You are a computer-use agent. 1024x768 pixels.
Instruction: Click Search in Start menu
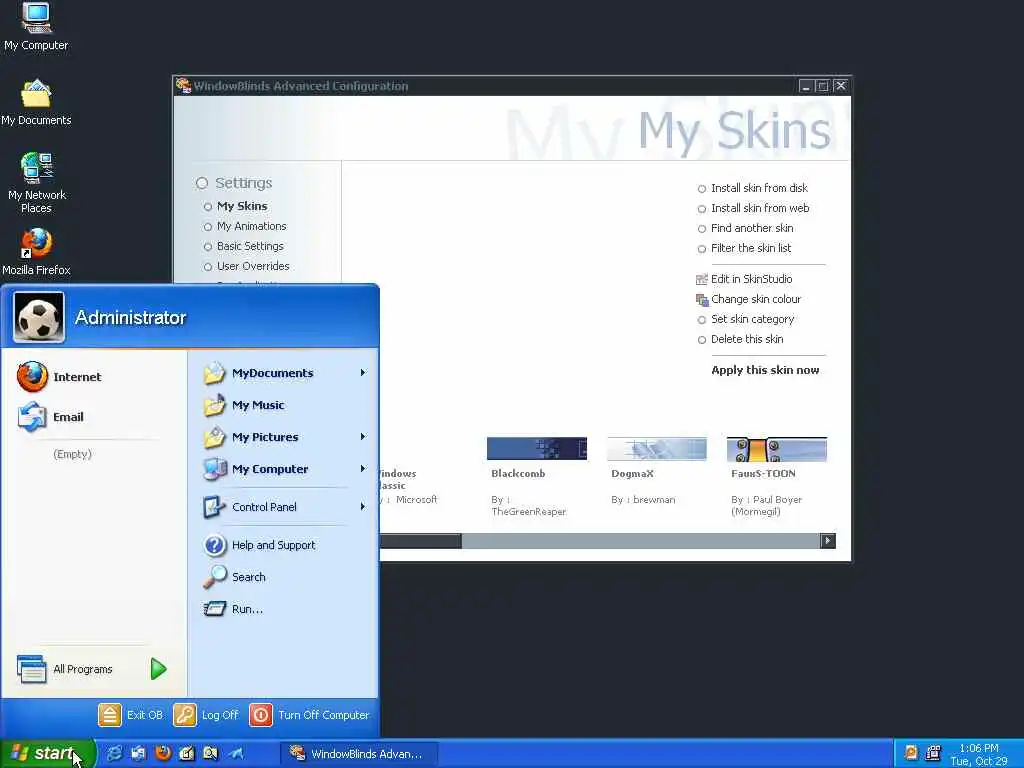click(234, 577)
